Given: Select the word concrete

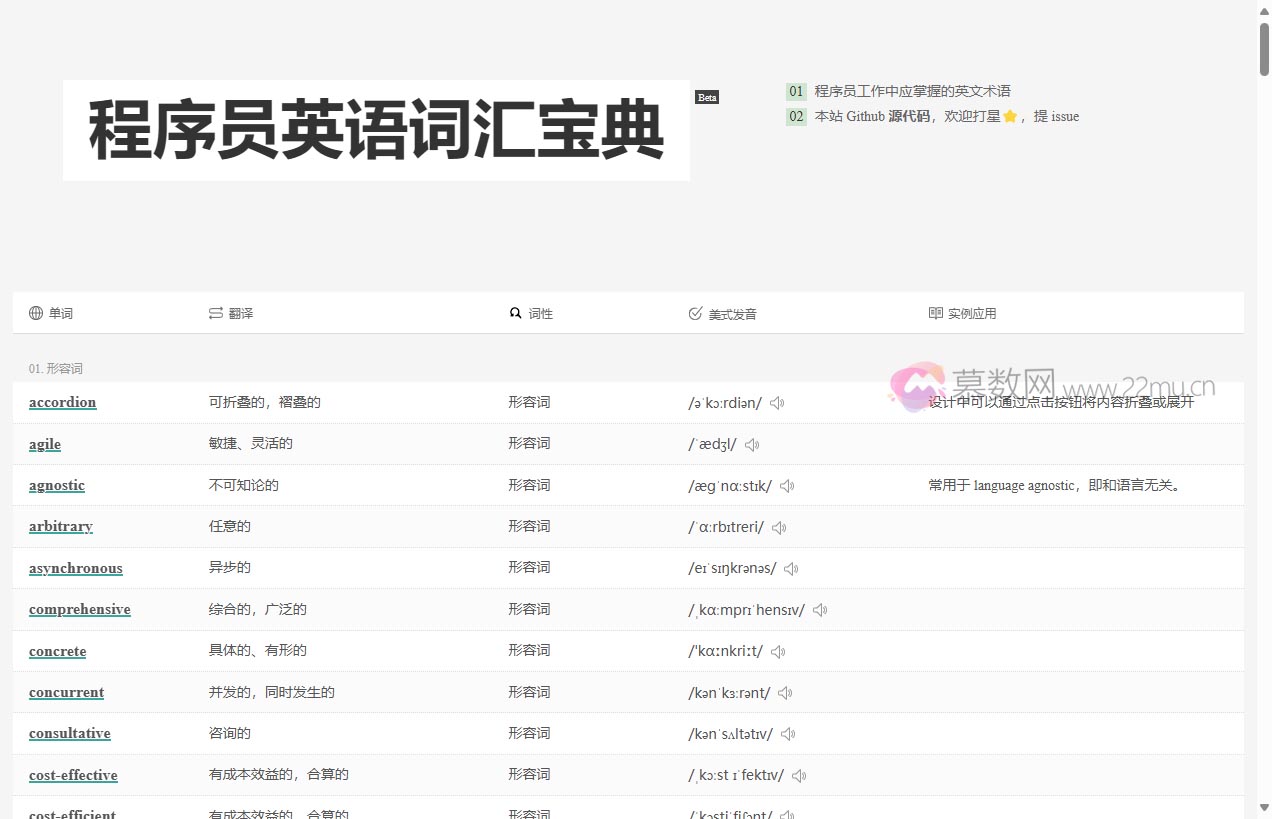Looking at the screenshot, I should tap(57, 651).
